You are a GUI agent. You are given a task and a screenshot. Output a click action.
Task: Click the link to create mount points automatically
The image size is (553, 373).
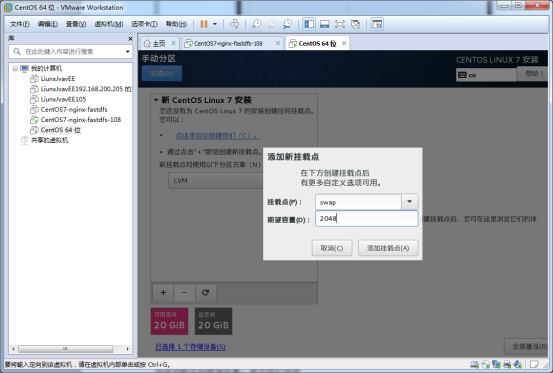tap(217, 135)
